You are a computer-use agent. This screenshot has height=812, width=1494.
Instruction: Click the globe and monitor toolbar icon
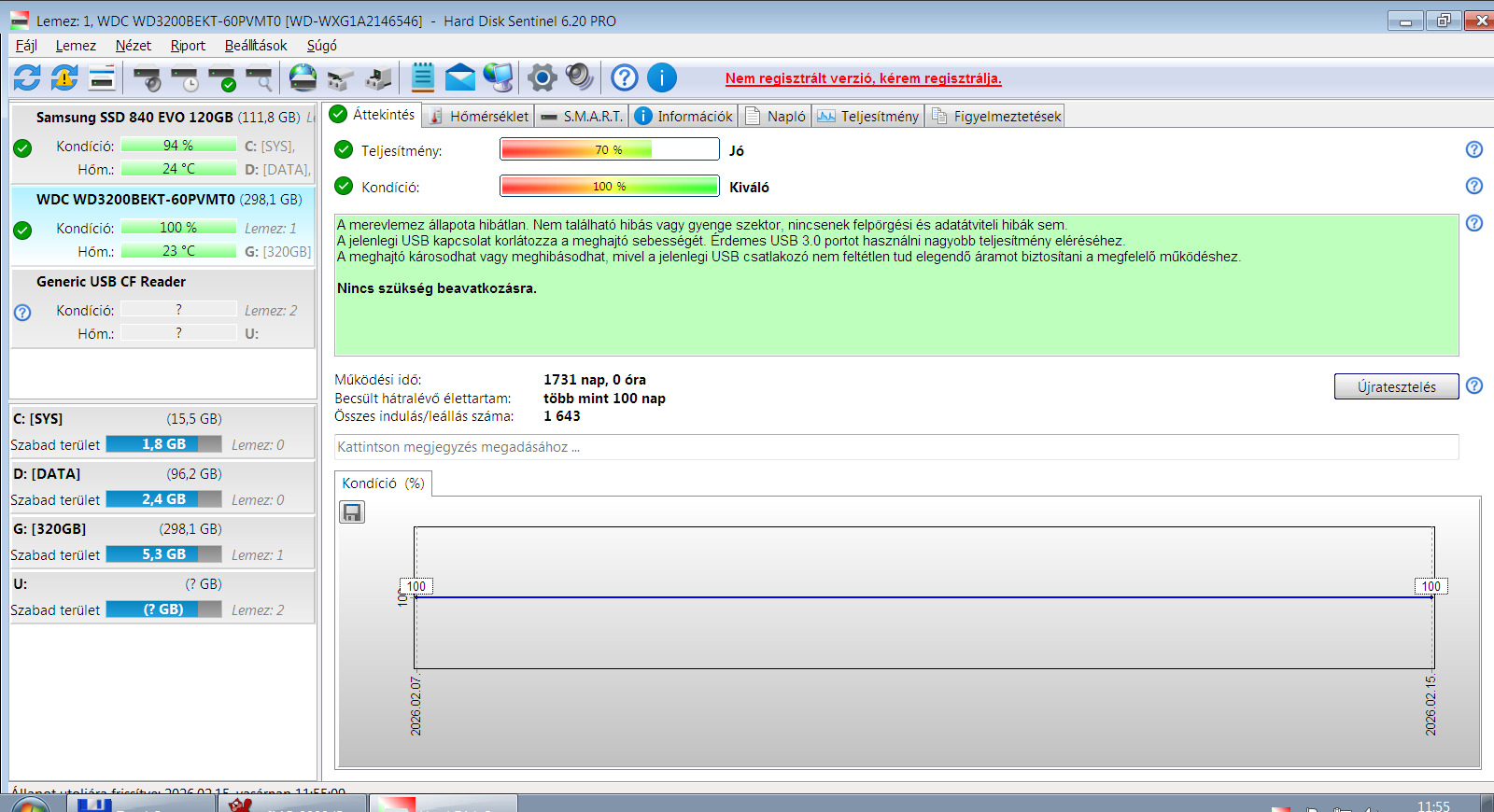(x=498, y=77)
